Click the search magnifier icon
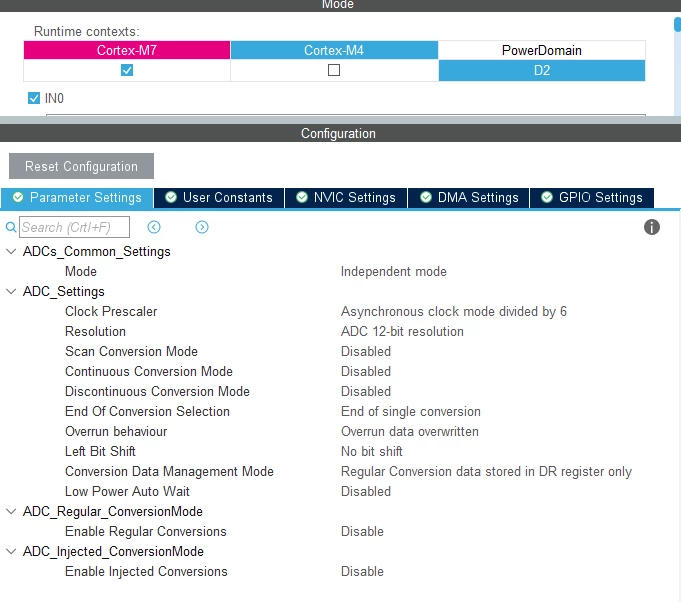Screen dimensions: 681x602 [11, 227]
